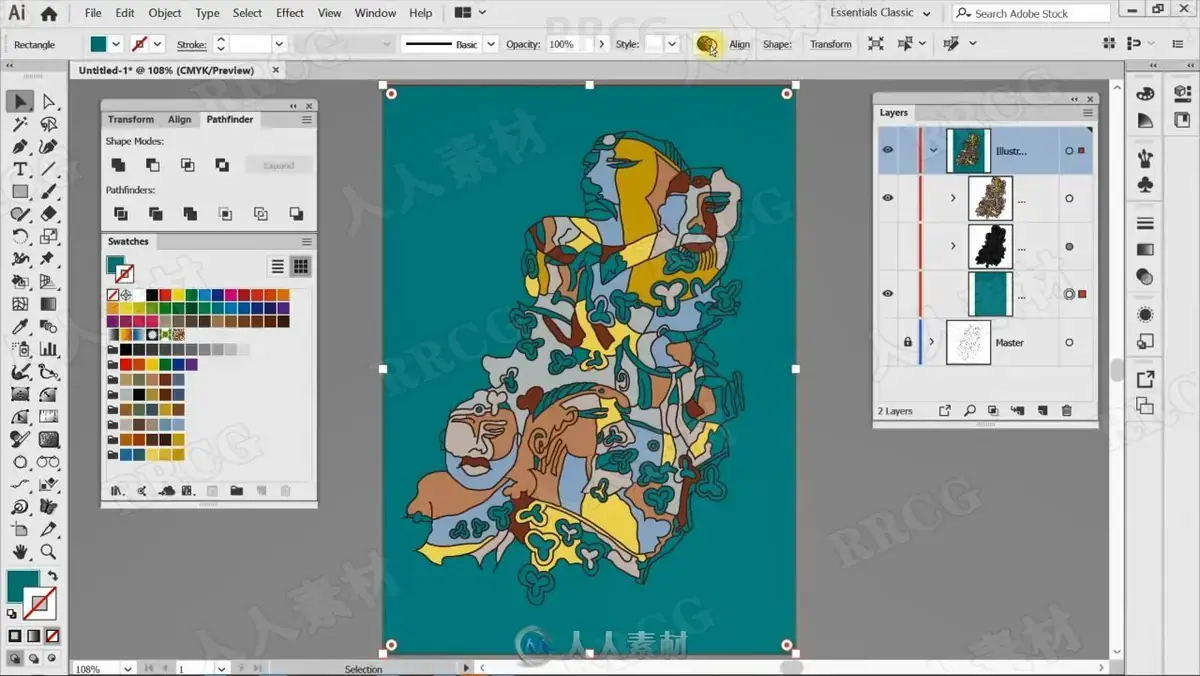Create new layer in Layers panel
The height and width of the screenshot is (676, 1200).
point(1042,411)
